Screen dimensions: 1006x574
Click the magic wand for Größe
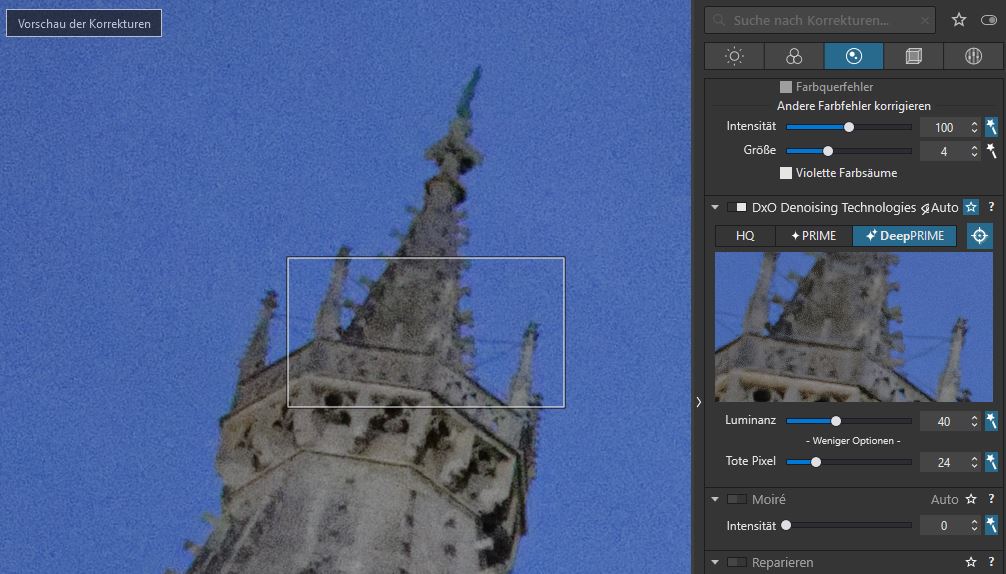tap(991, 151)
